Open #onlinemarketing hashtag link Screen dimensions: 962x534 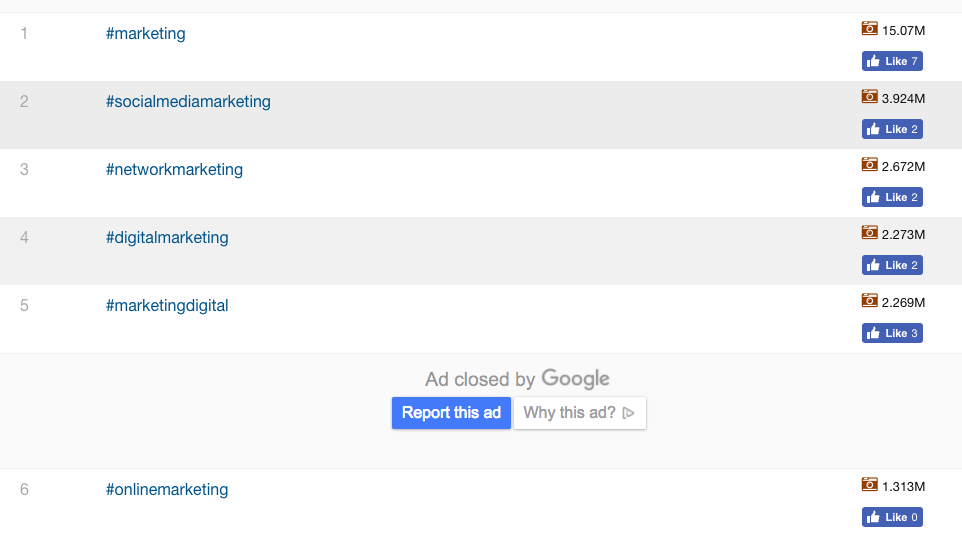click(x=167, y=490)
